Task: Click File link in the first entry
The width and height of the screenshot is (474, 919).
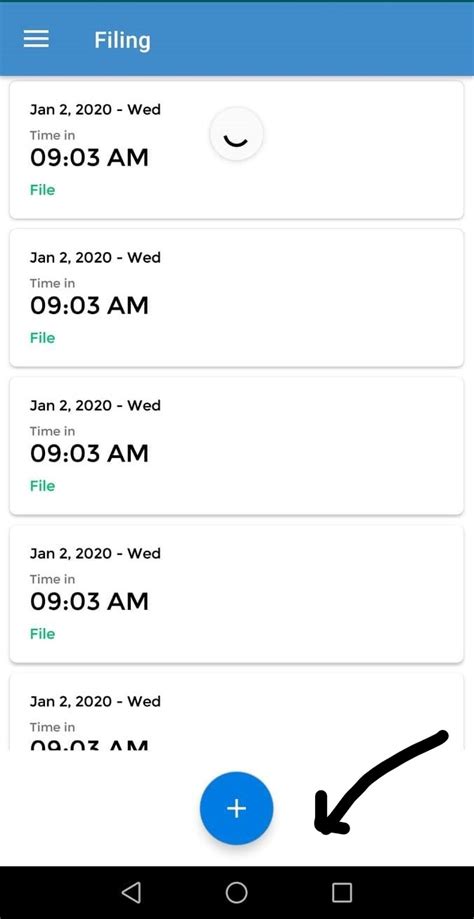Action: pos(42,190)
